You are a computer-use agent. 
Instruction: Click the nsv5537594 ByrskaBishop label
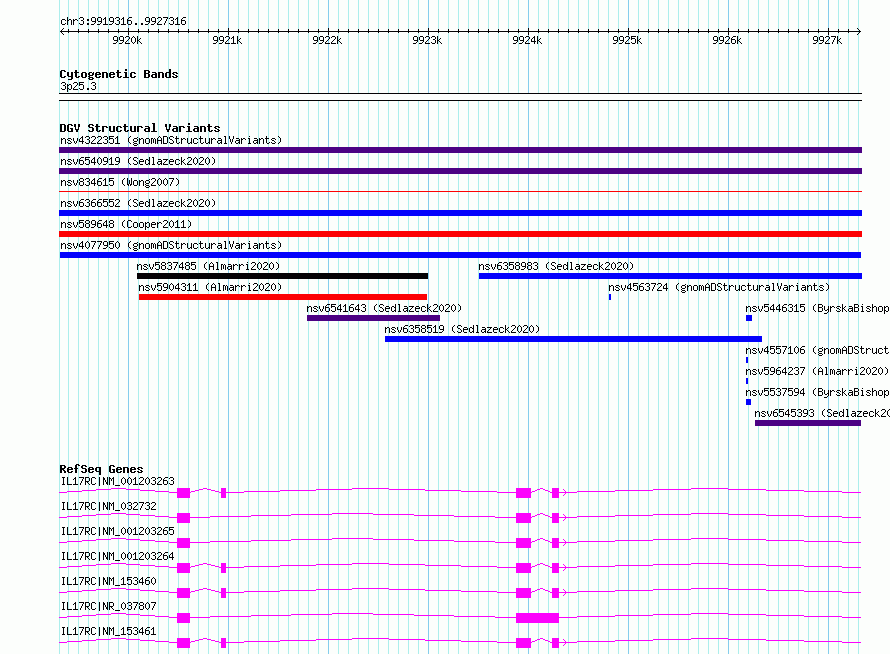pos(817,392)
